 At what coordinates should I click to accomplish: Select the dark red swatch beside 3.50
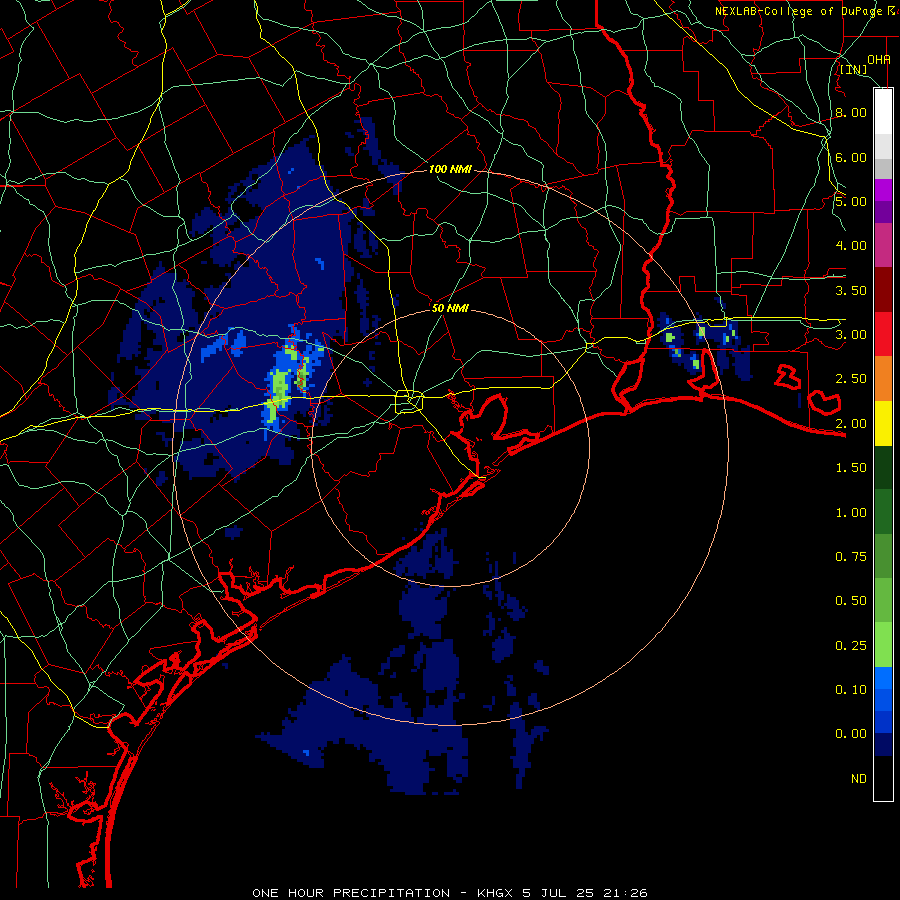(883, 289)
